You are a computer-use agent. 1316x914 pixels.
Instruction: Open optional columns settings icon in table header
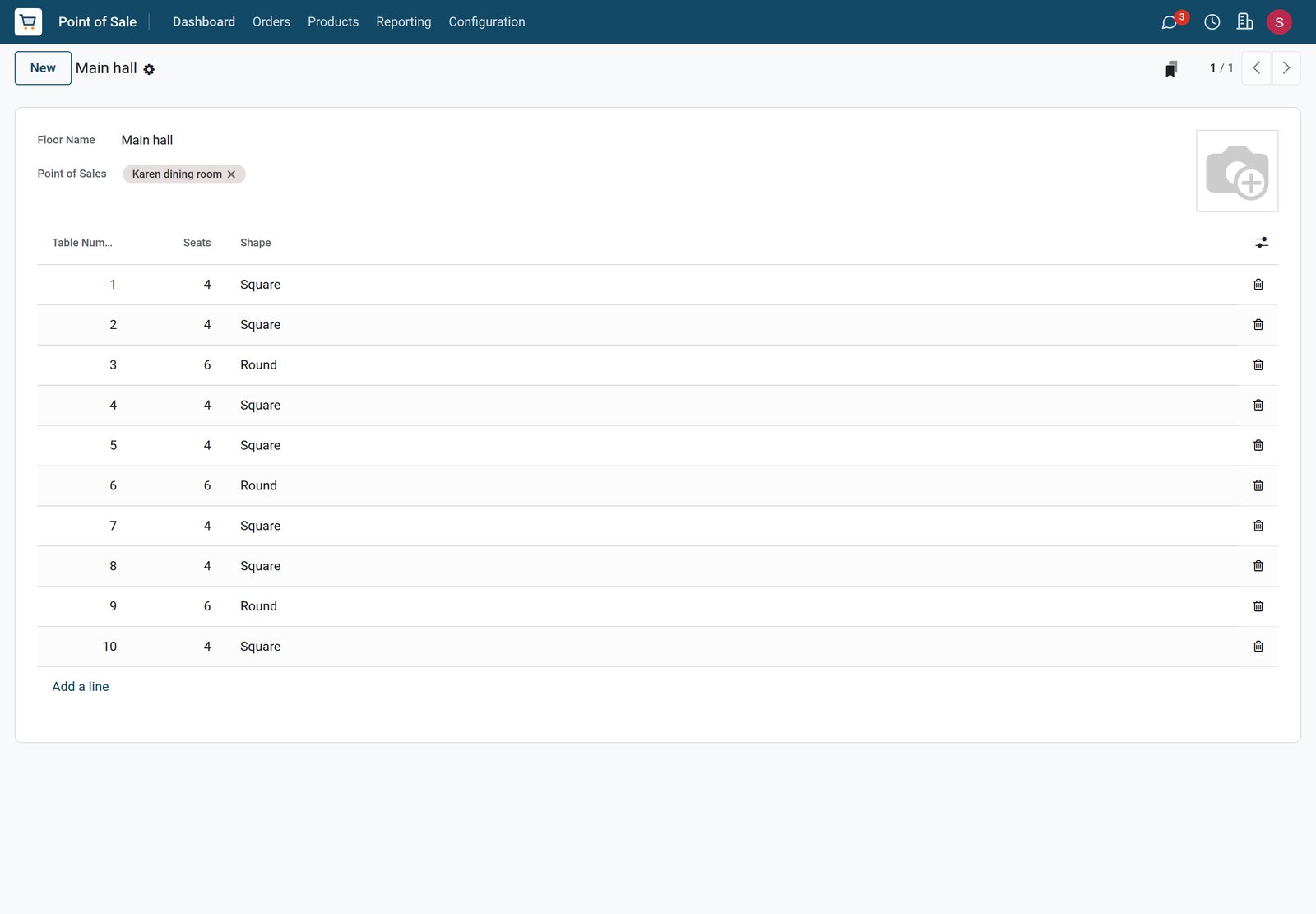1262,242
